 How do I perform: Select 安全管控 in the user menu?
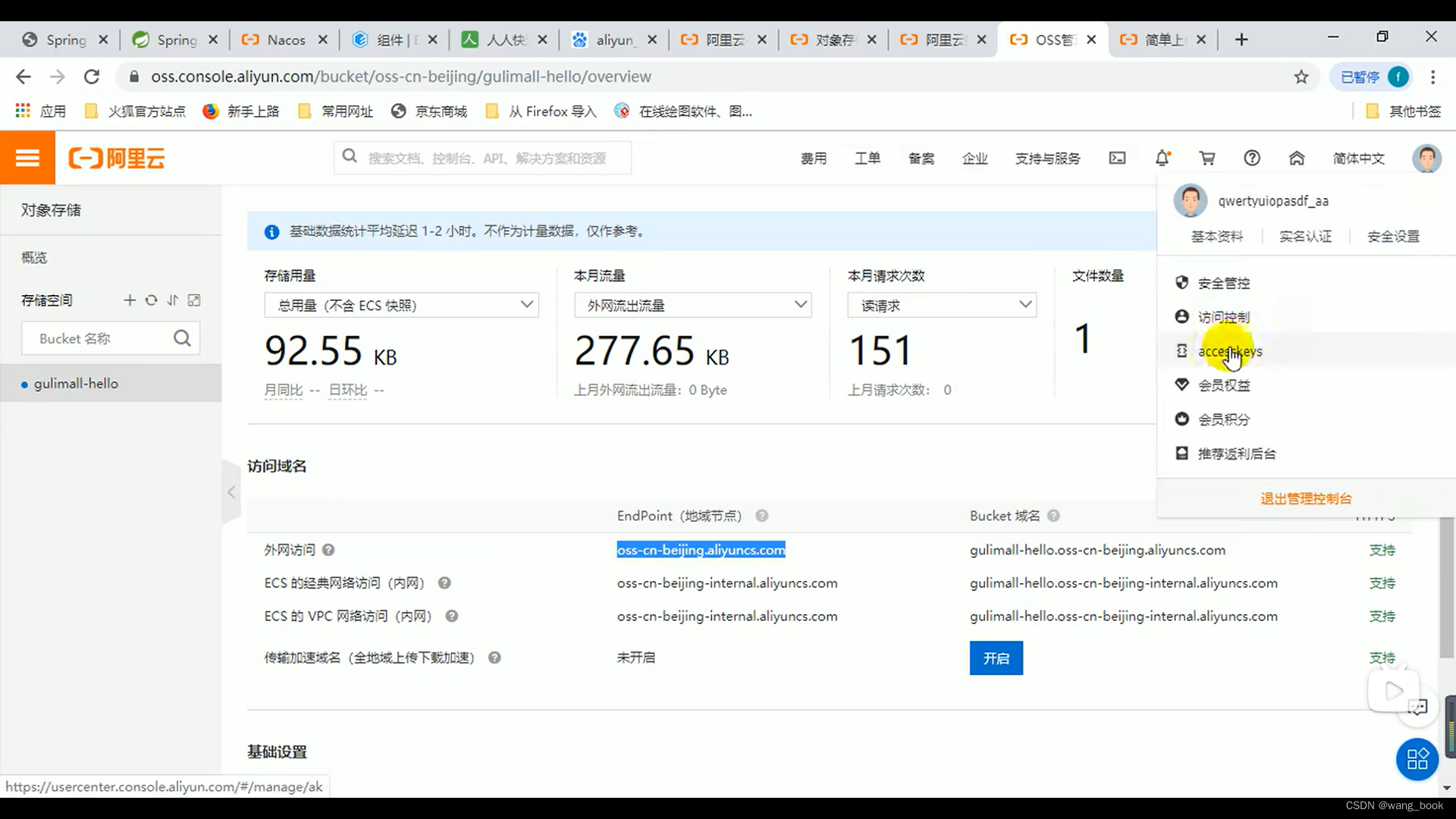(1224, 283)
